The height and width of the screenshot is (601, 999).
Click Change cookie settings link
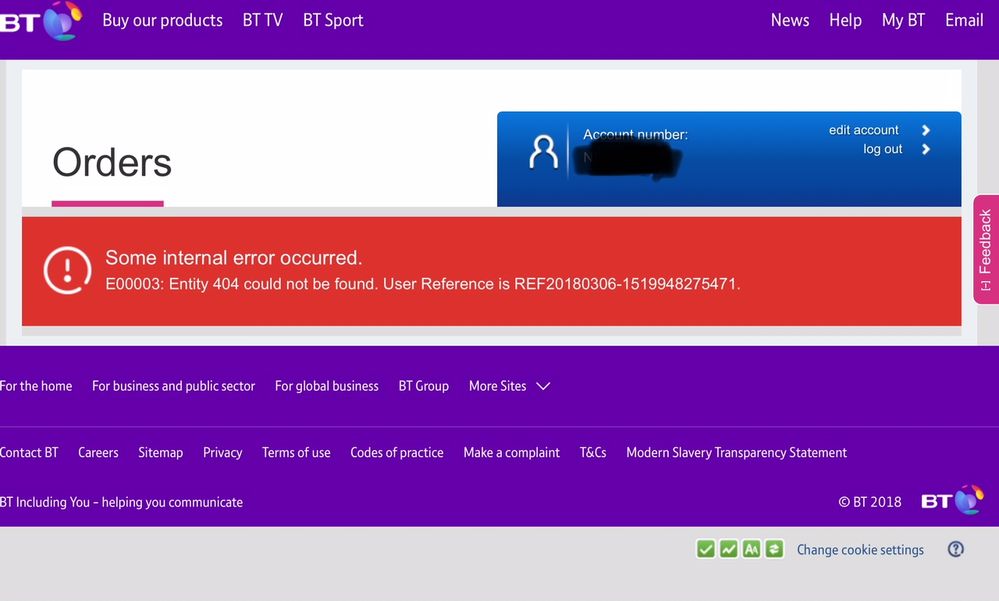pos(860,550)
